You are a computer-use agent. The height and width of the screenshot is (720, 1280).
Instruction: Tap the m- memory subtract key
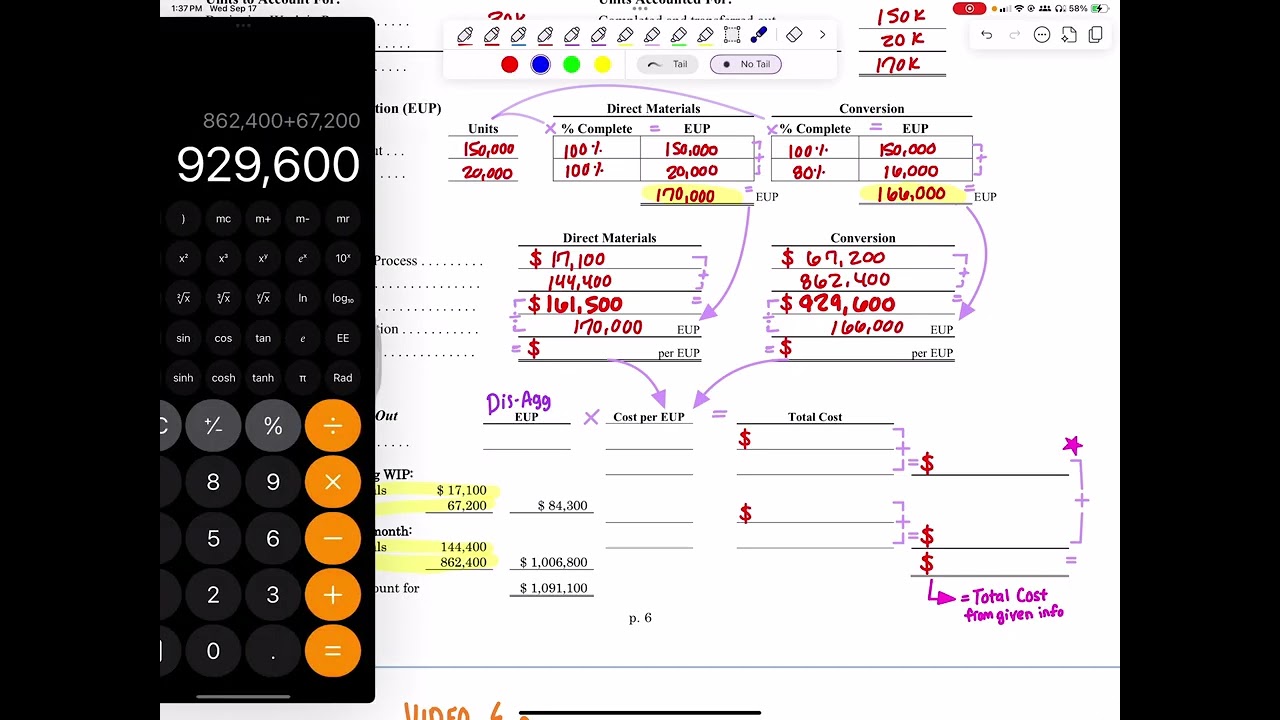tap(303, 219)
